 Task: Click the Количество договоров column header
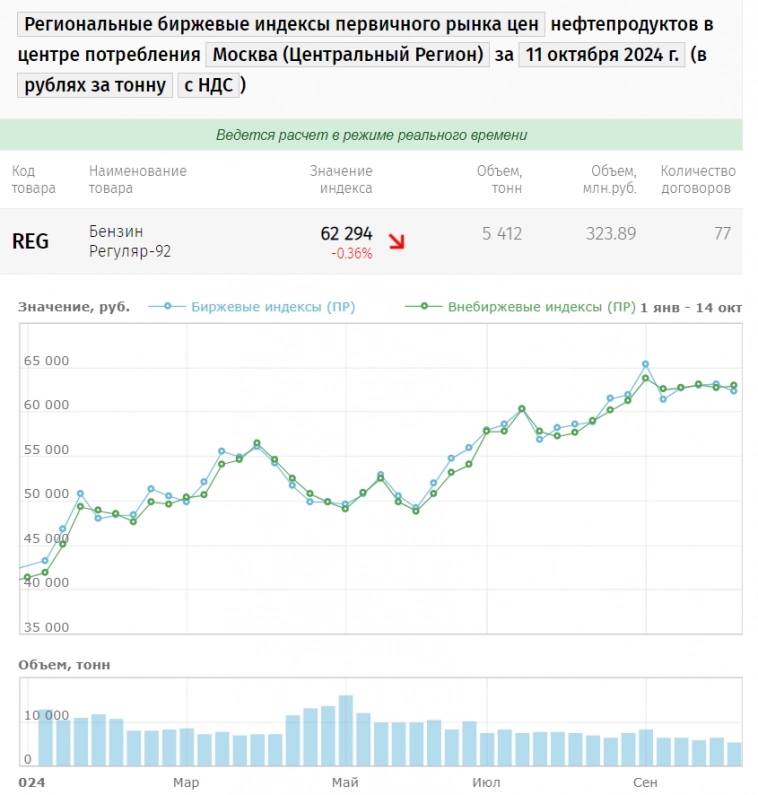tap(698, 179)
